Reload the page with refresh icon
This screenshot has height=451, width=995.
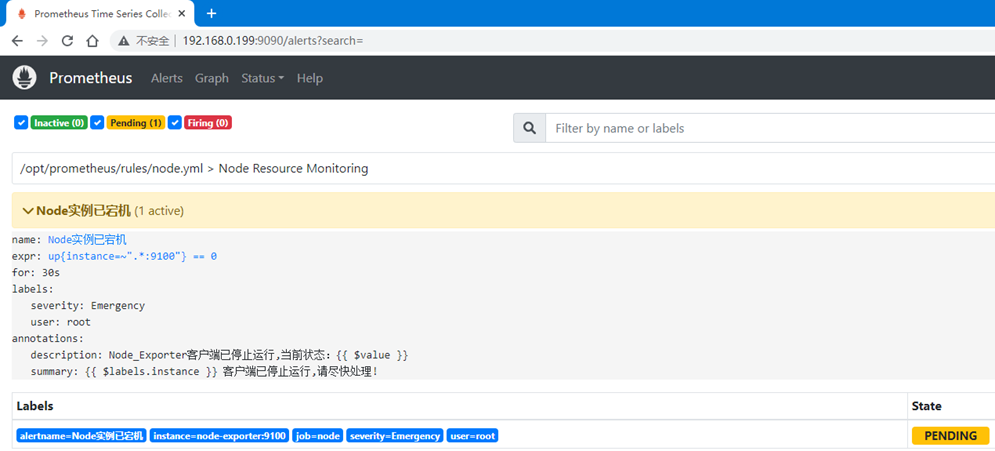pyautogui.click(x=67, y=41)
